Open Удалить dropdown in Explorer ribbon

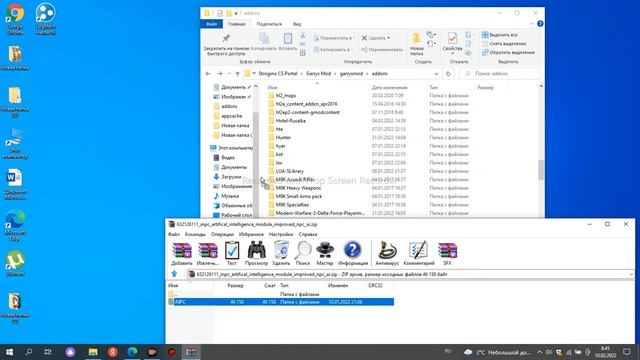tap(376, 38)
